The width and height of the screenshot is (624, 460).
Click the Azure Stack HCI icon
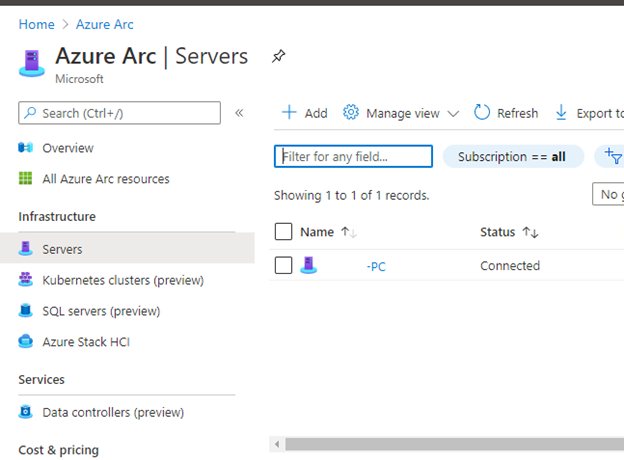click(x=26, y=342)
